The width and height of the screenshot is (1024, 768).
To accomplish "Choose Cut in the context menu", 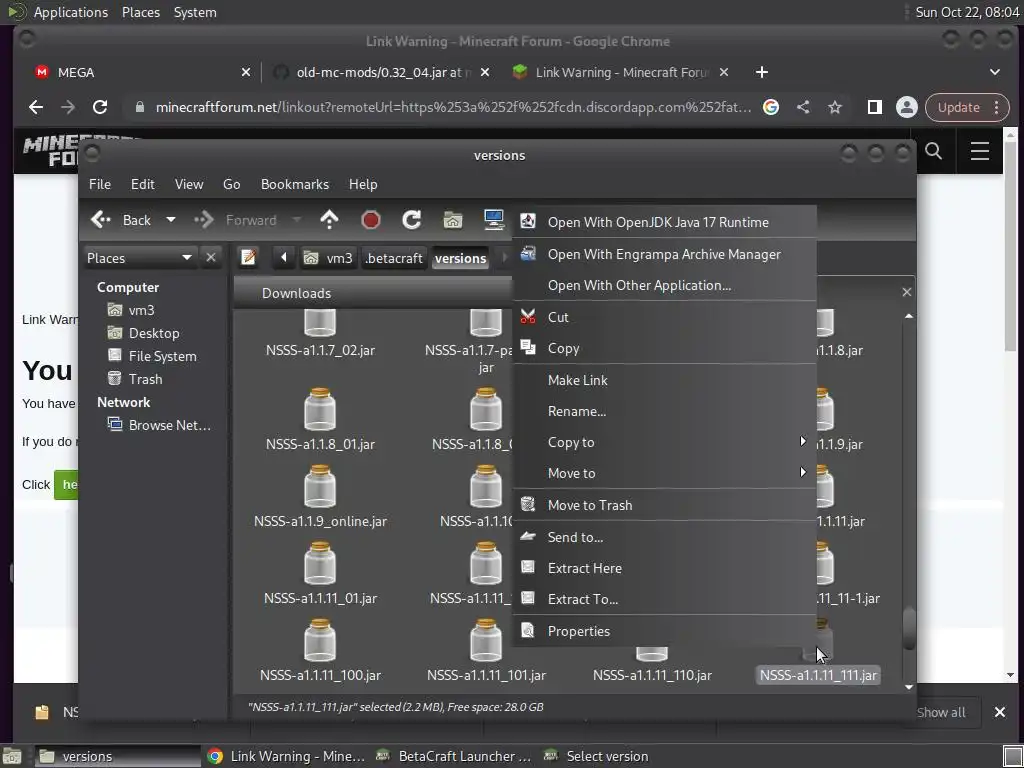I will [x=665, y=317].
